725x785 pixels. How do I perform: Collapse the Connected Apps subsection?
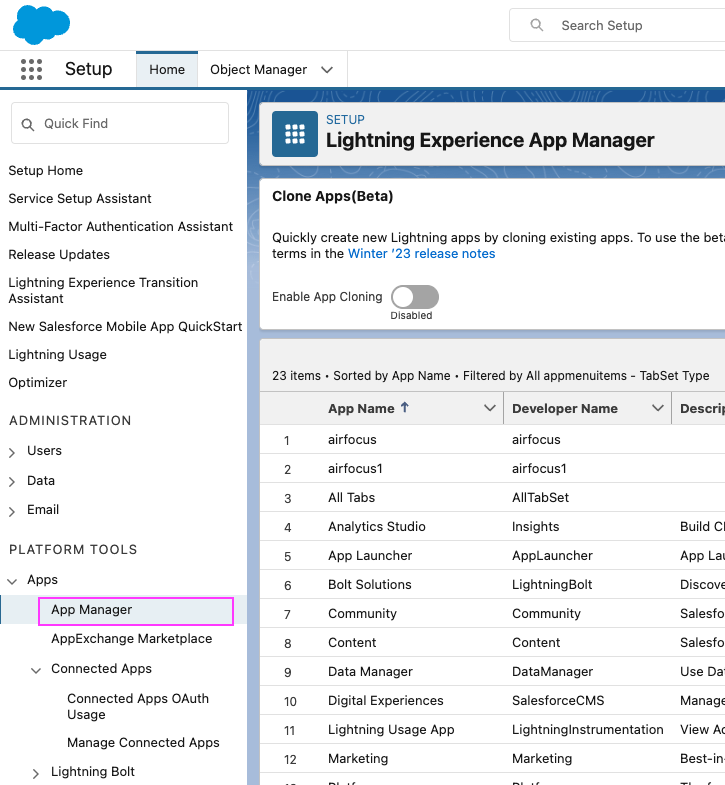coord(36,670)
